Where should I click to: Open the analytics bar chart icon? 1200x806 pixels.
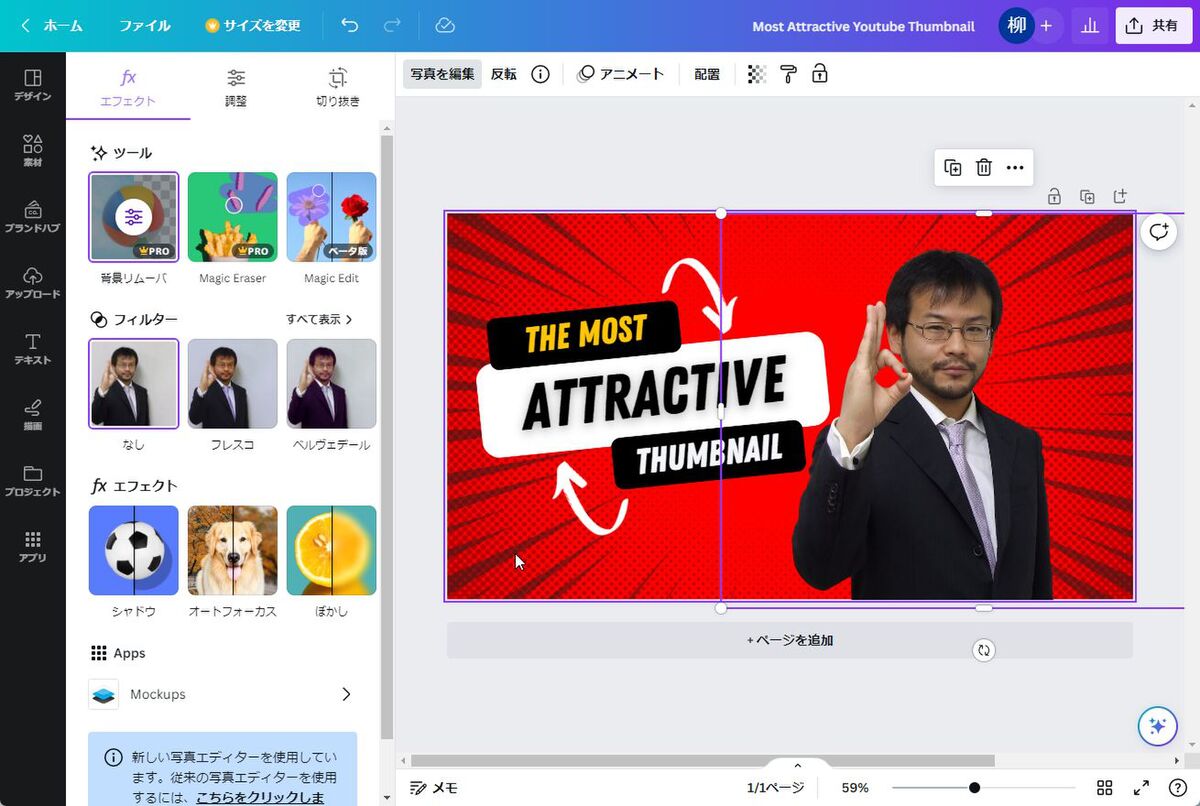pyautogui.click(x=1089, y=26)
